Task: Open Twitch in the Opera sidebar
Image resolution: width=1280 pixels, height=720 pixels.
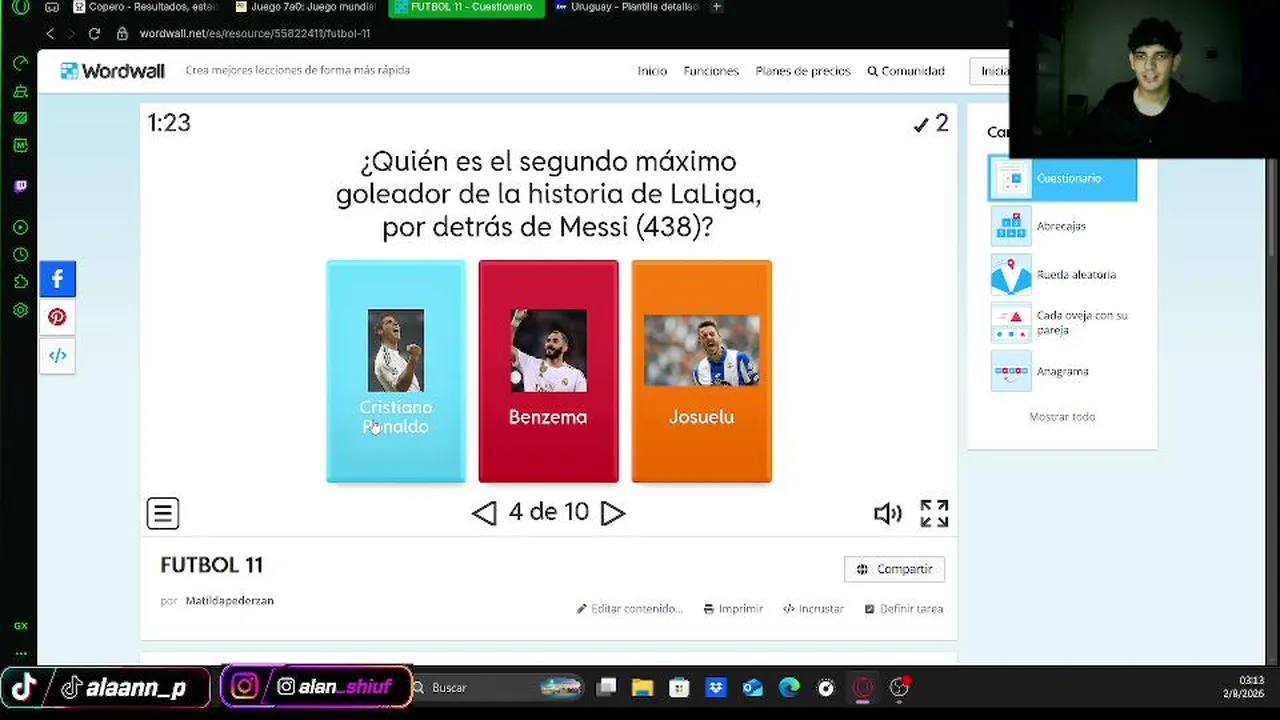Action: pyautogui.click(x=20, y=186)
